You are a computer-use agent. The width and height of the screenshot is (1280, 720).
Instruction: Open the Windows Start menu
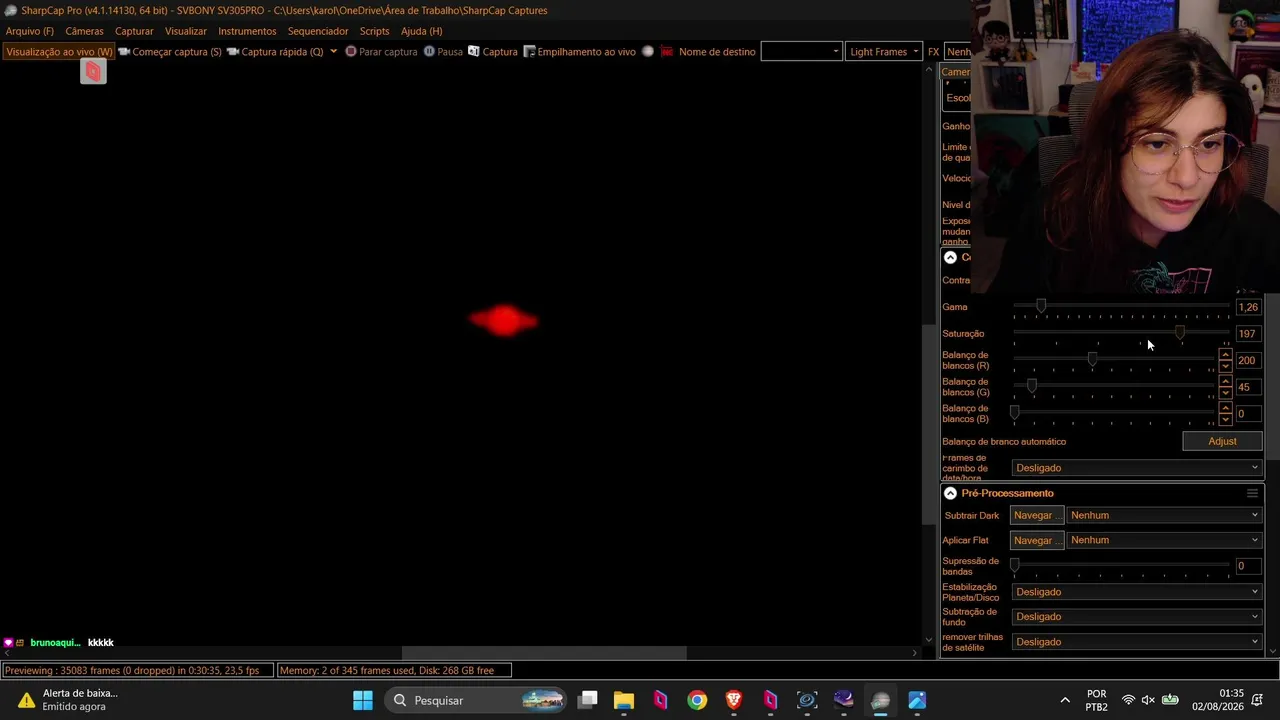(x=363, y=700)
